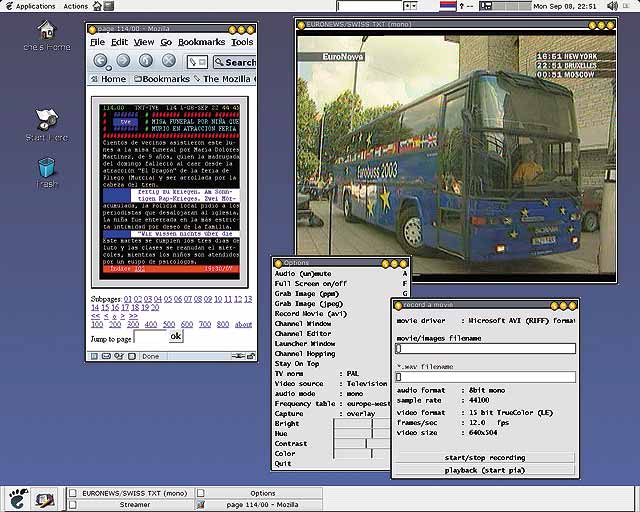Click the terminal launcher in the top panel

click(109, 6)
